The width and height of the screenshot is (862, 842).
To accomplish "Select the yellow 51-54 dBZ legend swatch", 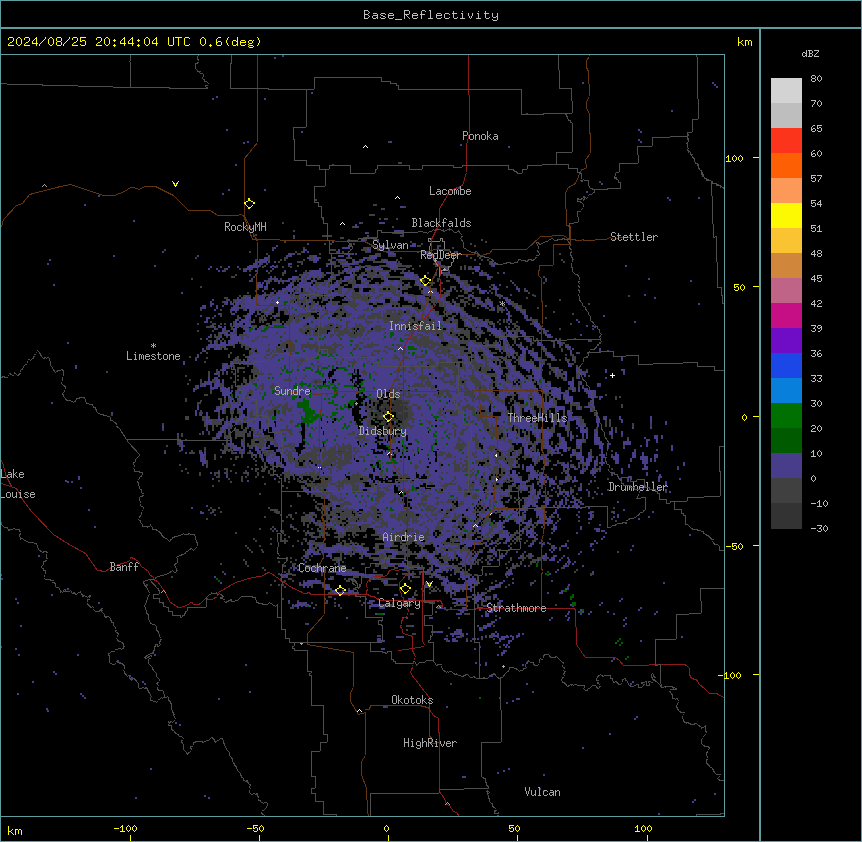I will point(786,215).
